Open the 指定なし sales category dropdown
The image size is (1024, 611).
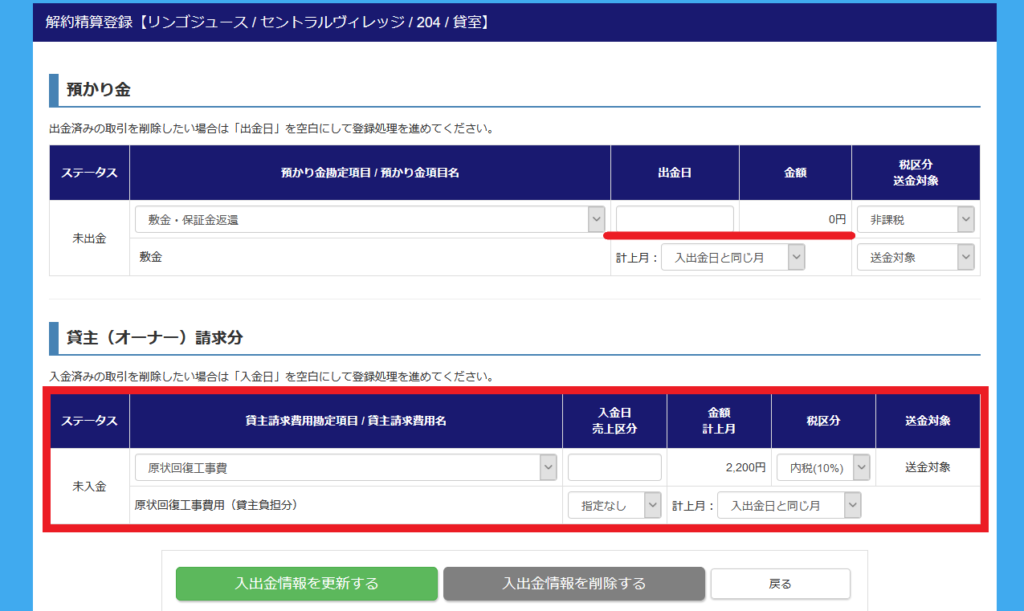click(614, 506)
